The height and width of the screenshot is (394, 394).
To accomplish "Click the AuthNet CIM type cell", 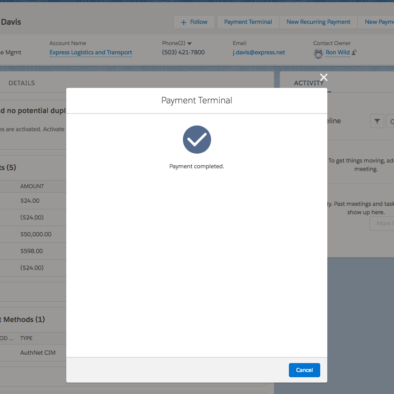I will pos(38,353).
